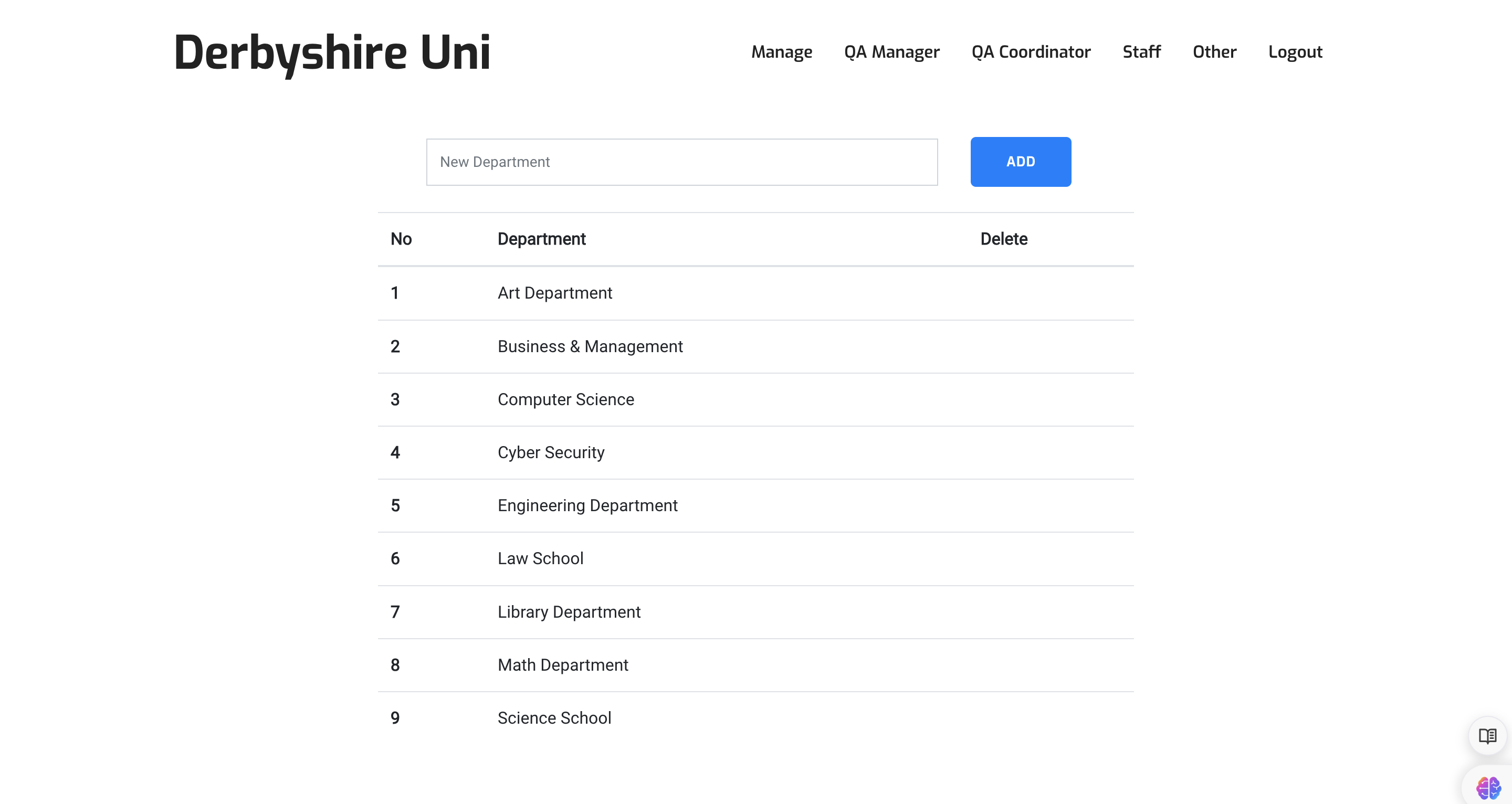Go to the Staff menu item
This screenshot has width=1512, height=804.
1141,51
